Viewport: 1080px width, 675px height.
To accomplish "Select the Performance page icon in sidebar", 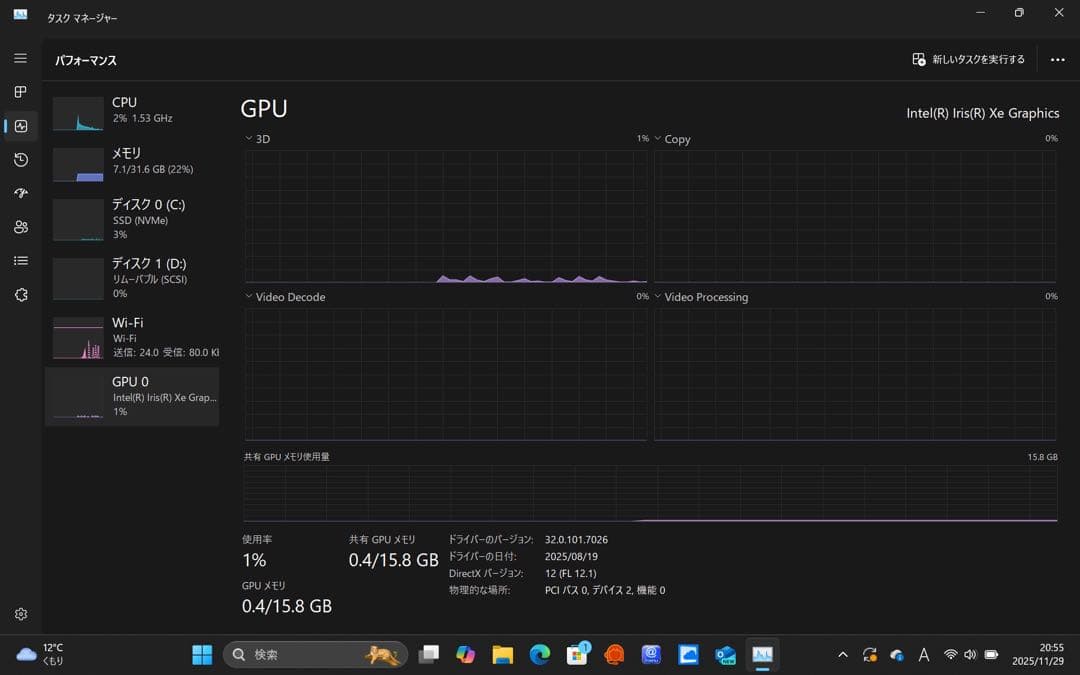I will pyautogui.click(x=20, y=126).
